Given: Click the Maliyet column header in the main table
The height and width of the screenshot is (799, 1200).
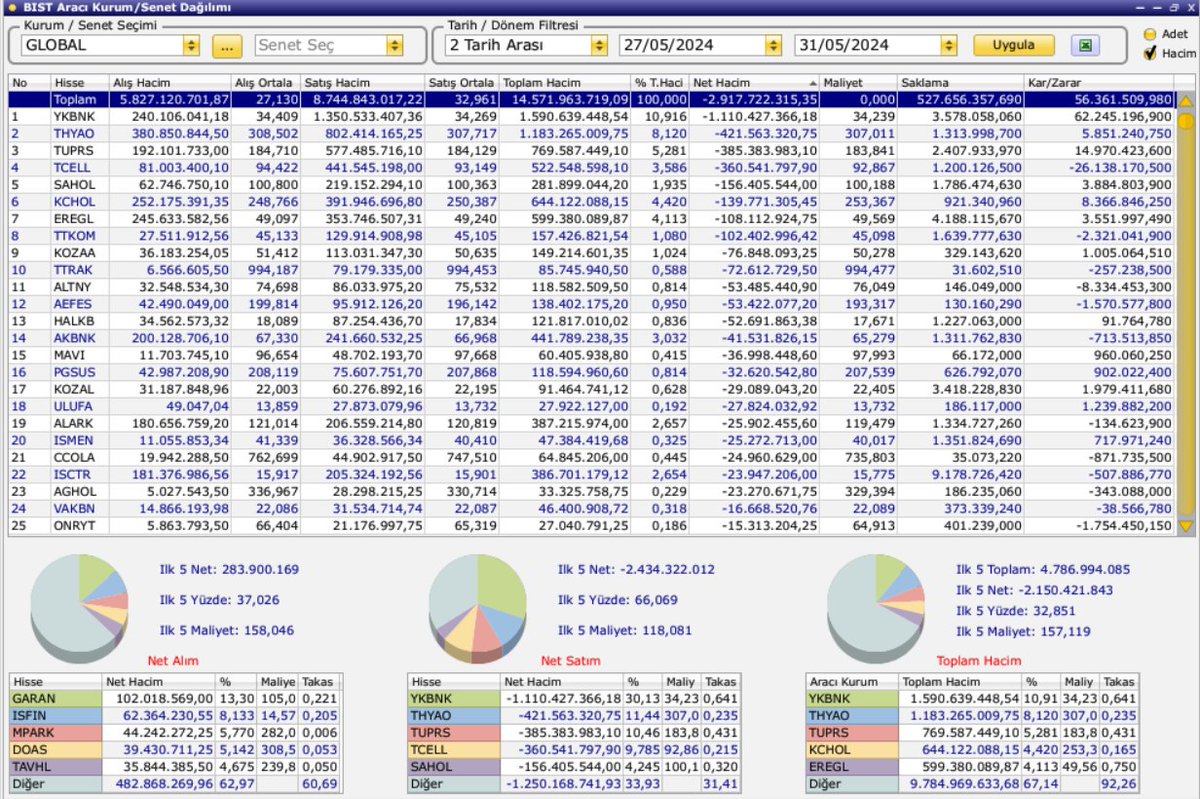Looking at the screenshot, I should 858,83.
